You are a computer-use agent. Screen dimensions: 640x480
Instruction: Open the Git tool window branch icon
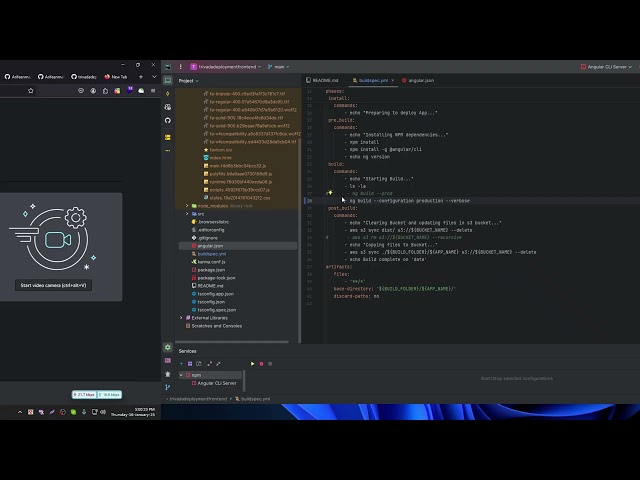pyautogui.click(x=168, y=387)
